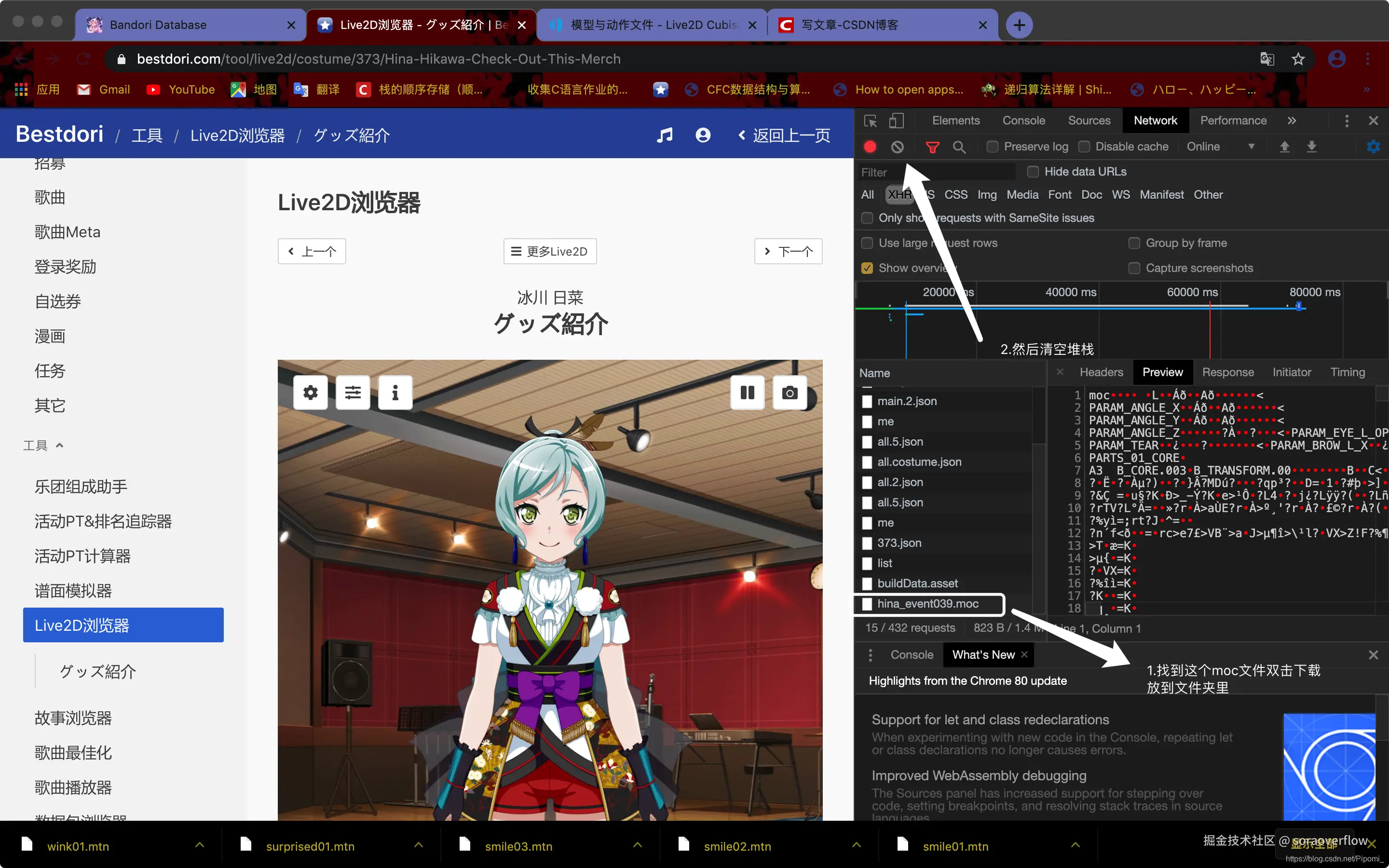Screen dimensions: 1389x868
Task: Uncheck Show overview option
Action: click(x=867, y=268)
